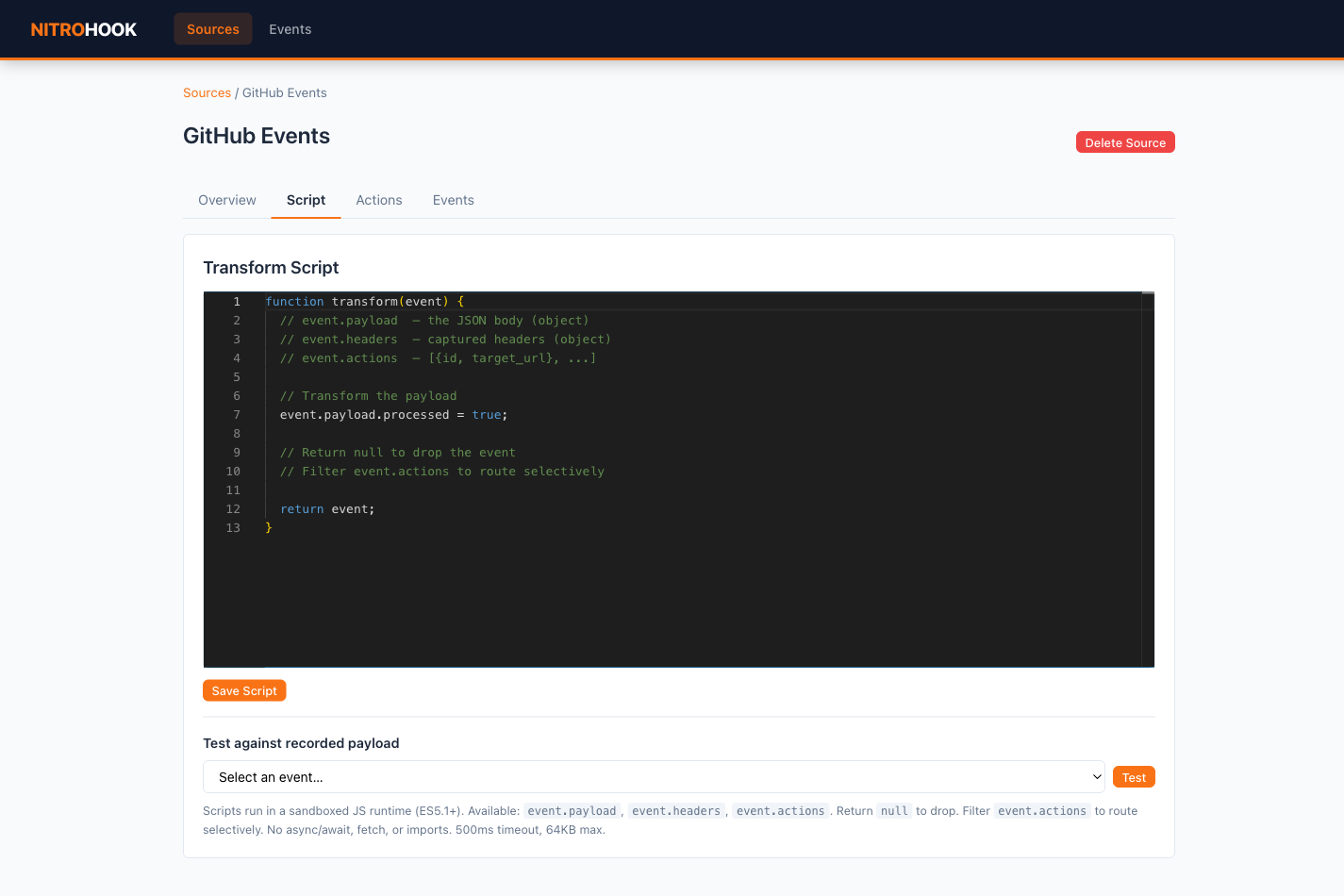Click the NitroHook logo
The width and height of the screenshot is (1344, 896).
[x=83, y=29]
